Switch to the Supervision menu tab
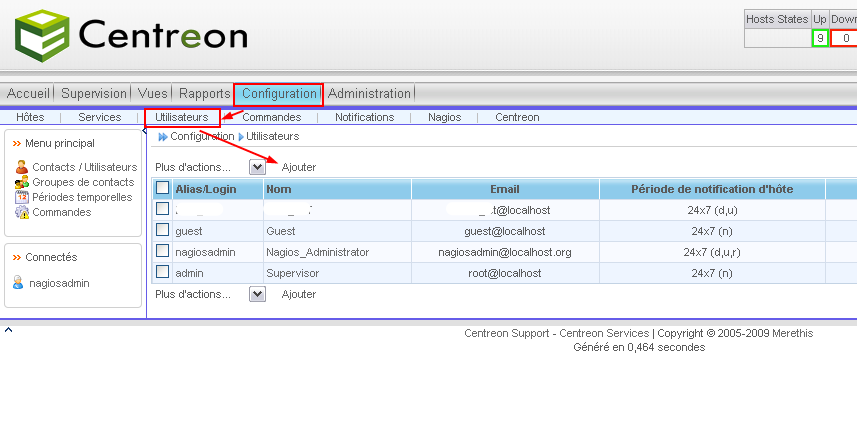The image size is (857, 440). click(x=94, y=94)
